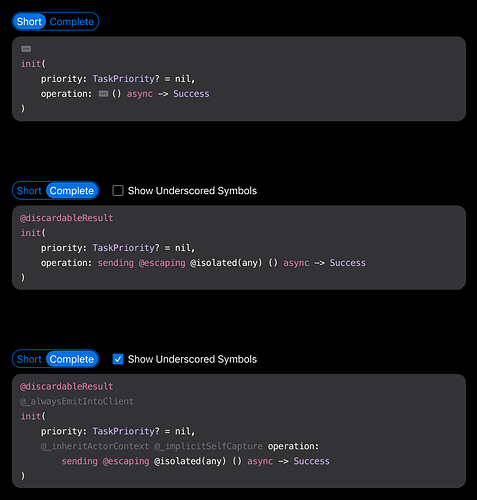Select Short in the topmost segmented control

(x=29, y=22)
